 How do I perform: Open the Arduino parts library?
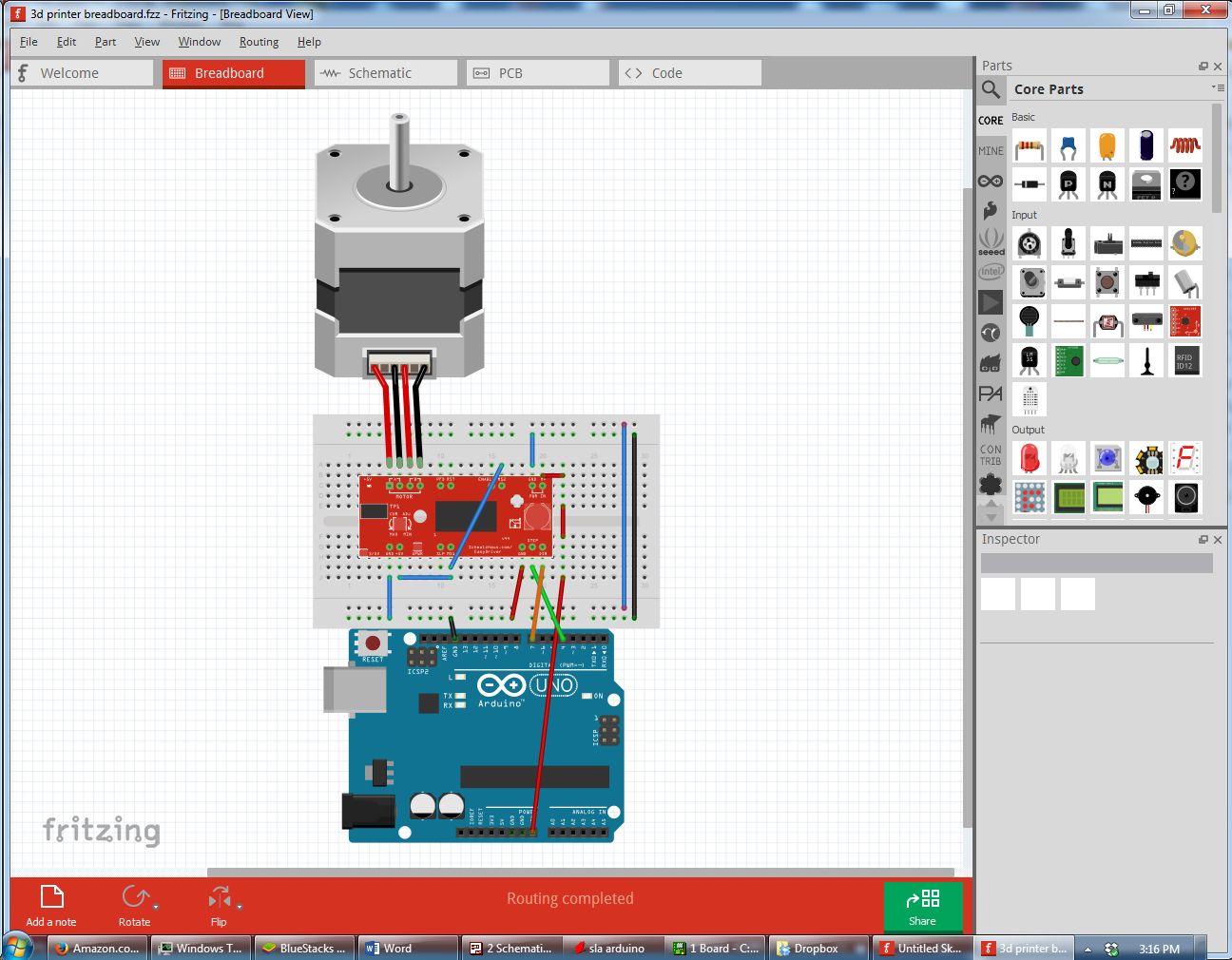pyautogui.click(x=991, y=181)
